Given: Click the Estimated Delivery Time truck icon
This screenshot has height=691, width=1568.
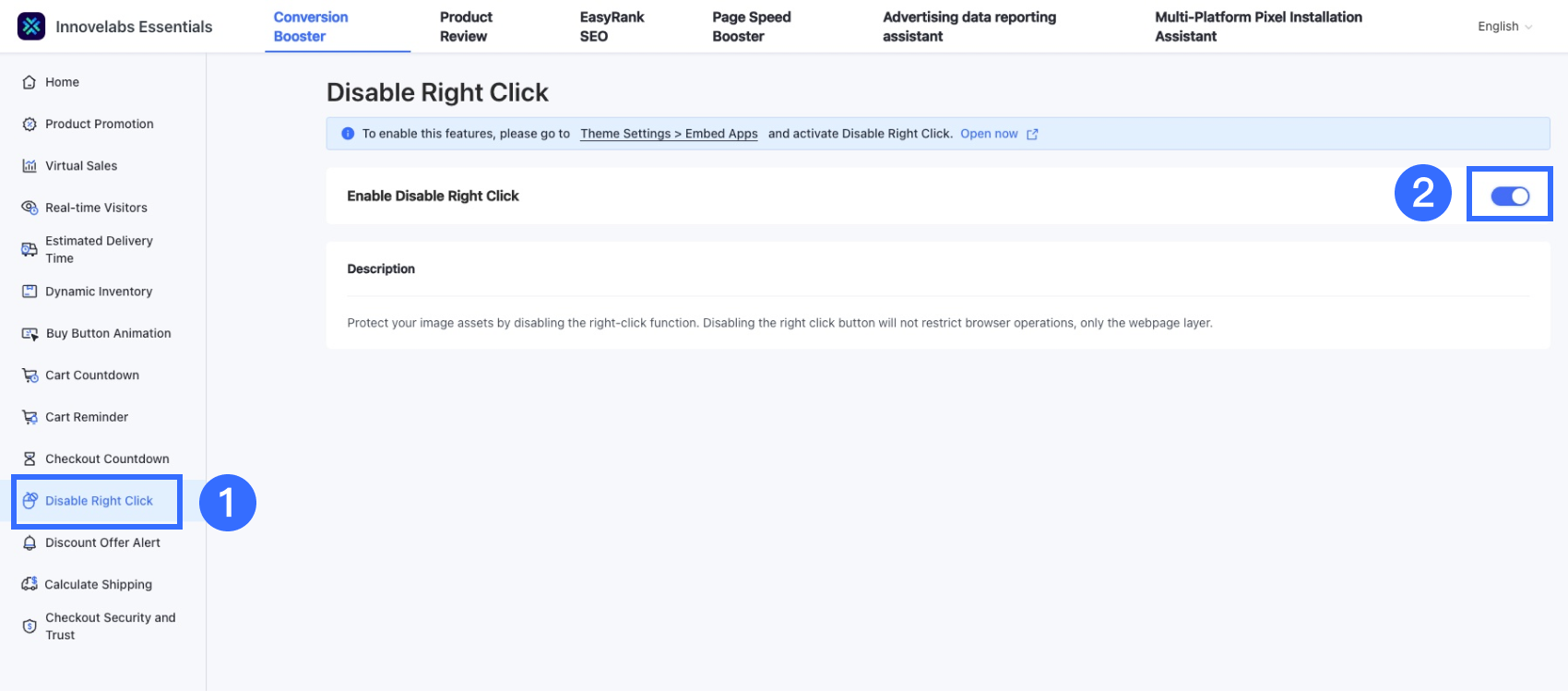Looking at the screenshot, I should click(x=30, y=249).
